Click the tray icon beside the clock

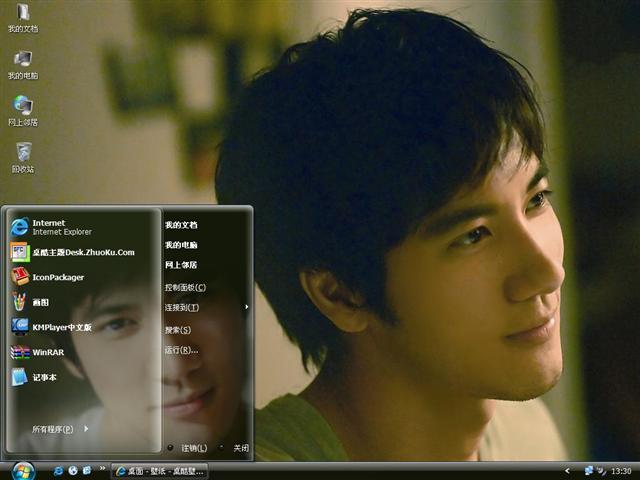click(x=602, y=471)
